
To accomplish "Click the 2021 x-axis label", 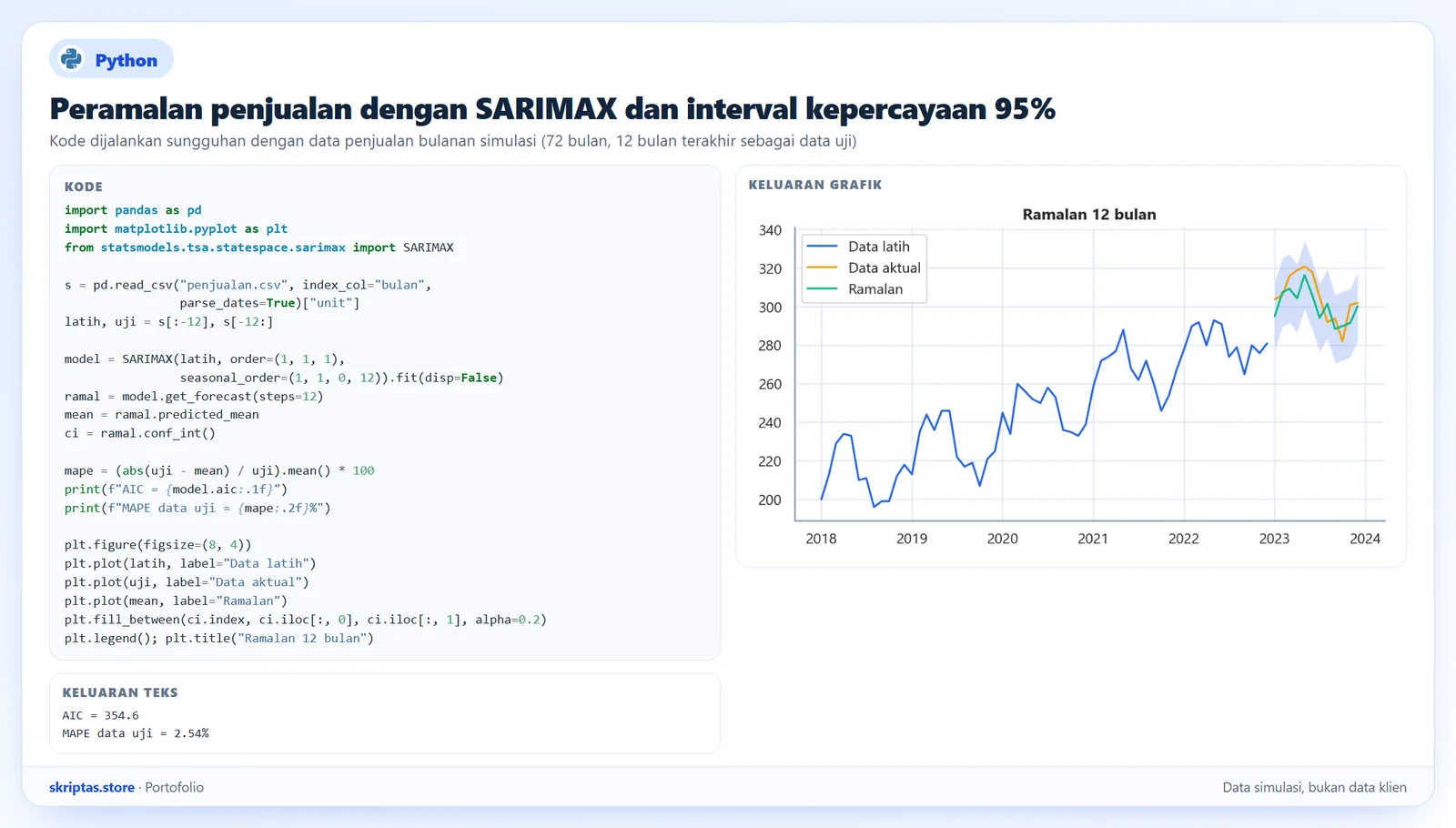I will (x=1093, y=539).
